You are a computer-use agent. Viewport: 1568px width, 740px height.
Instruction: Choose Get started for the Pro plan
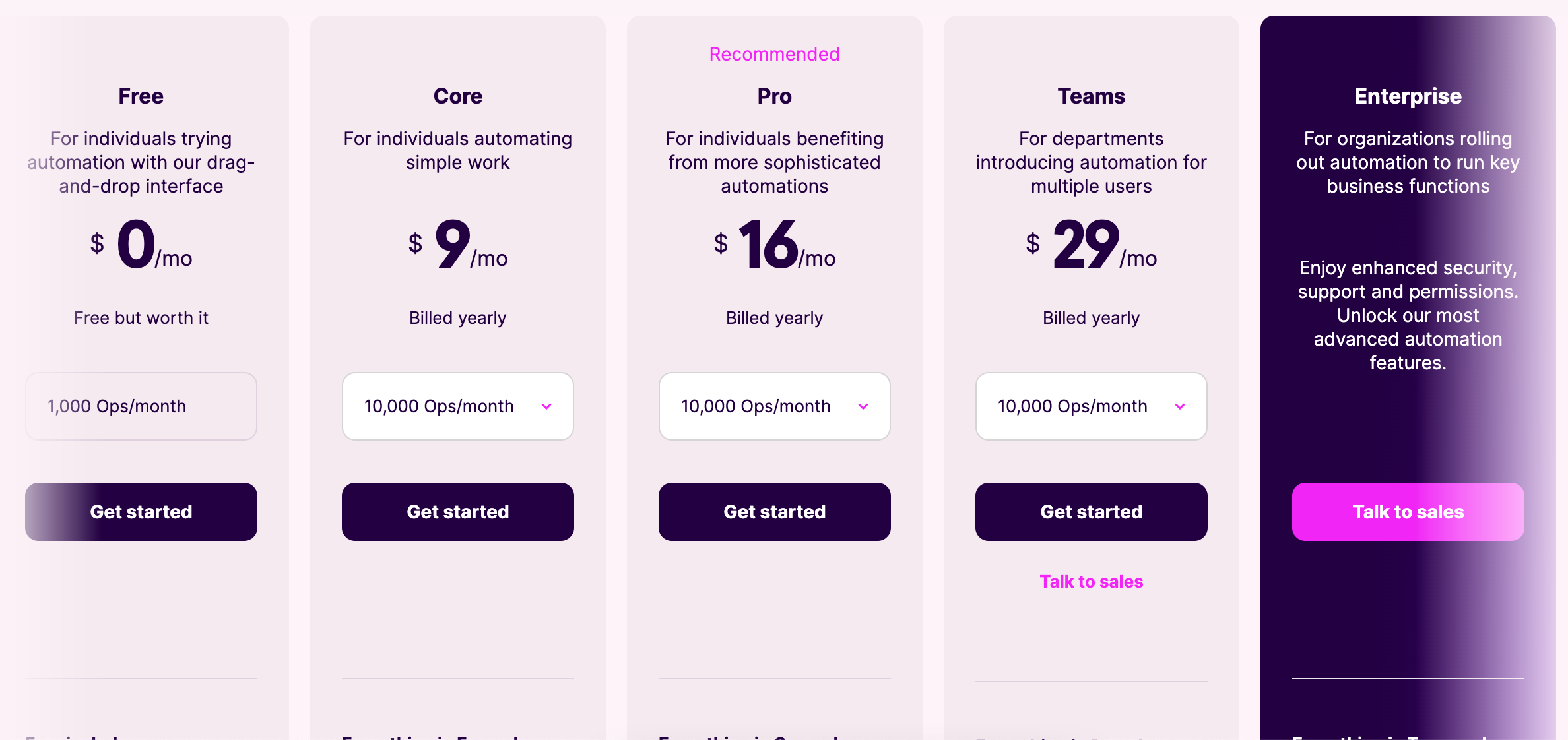point(774,512)
